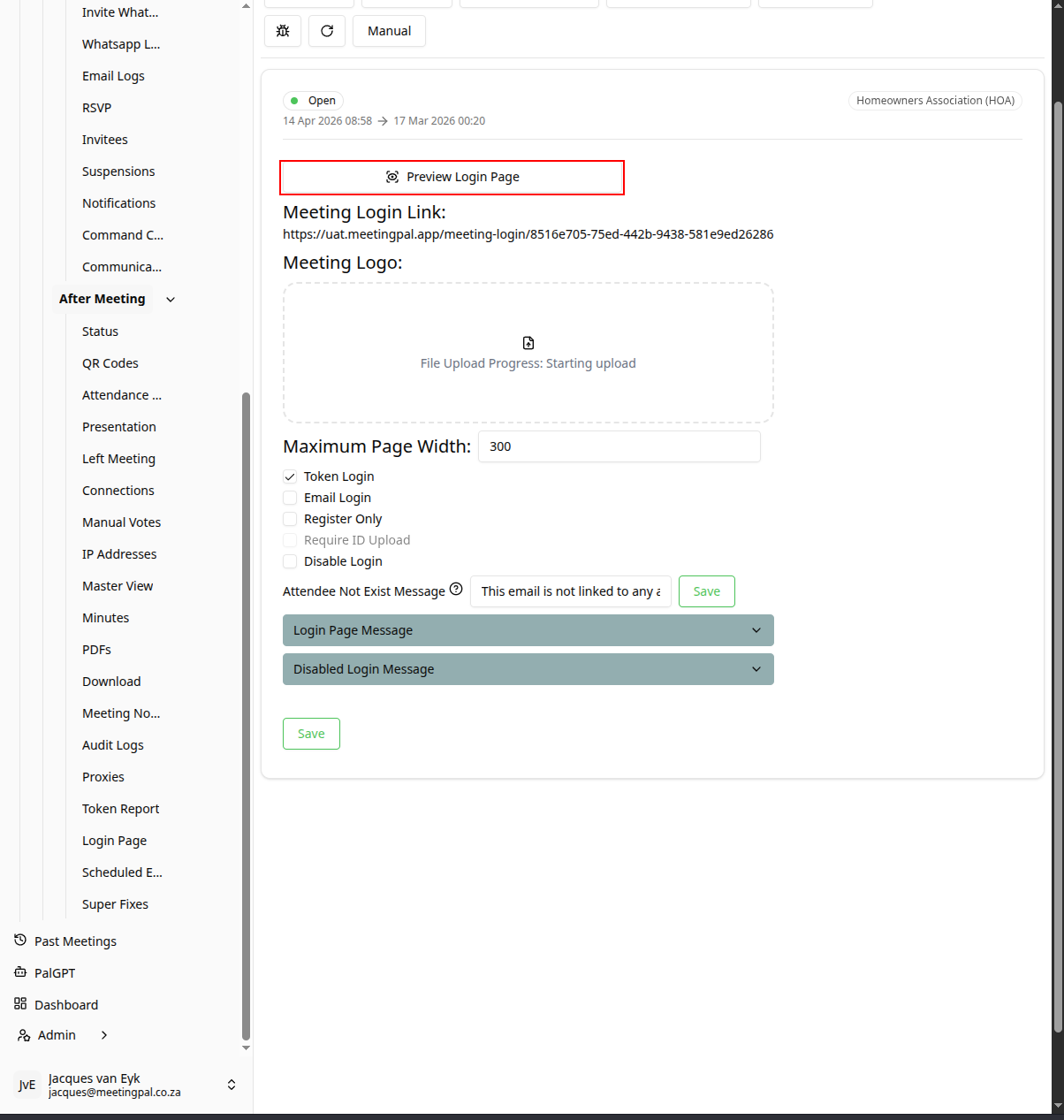Click the arrow between meeting dates
Image resolution: width=1064 pixels, height=1120 pixels.
pos(383,121)
